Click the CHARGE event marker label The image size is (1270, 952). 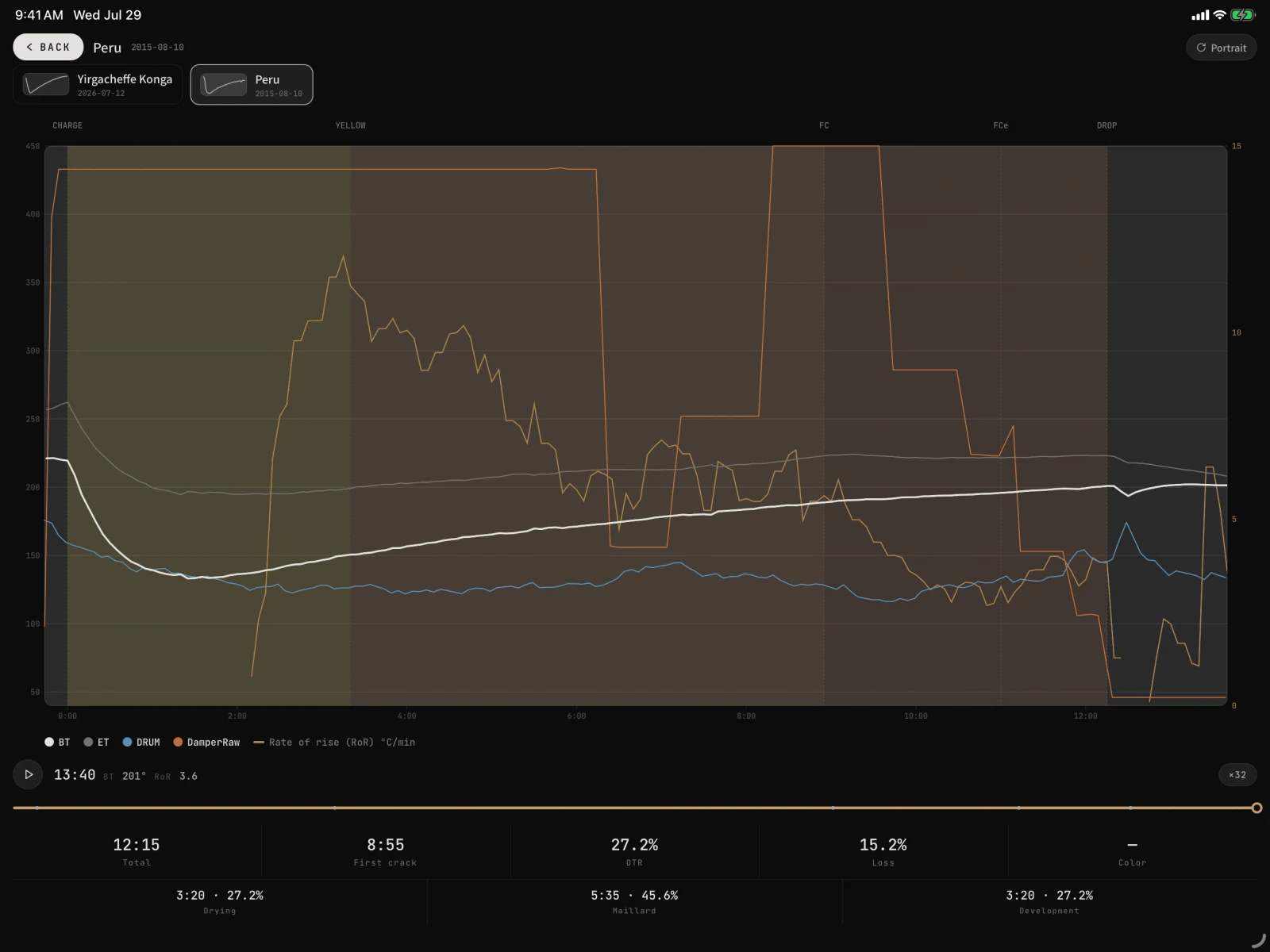67,125
